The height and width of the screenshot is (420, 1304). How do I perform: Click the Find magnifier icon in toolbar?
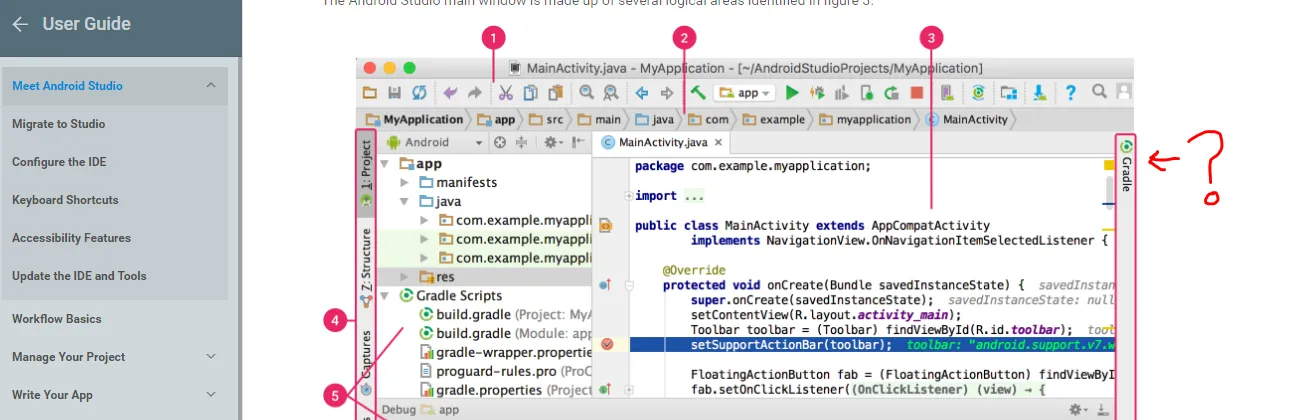click(x=586, y=93)
